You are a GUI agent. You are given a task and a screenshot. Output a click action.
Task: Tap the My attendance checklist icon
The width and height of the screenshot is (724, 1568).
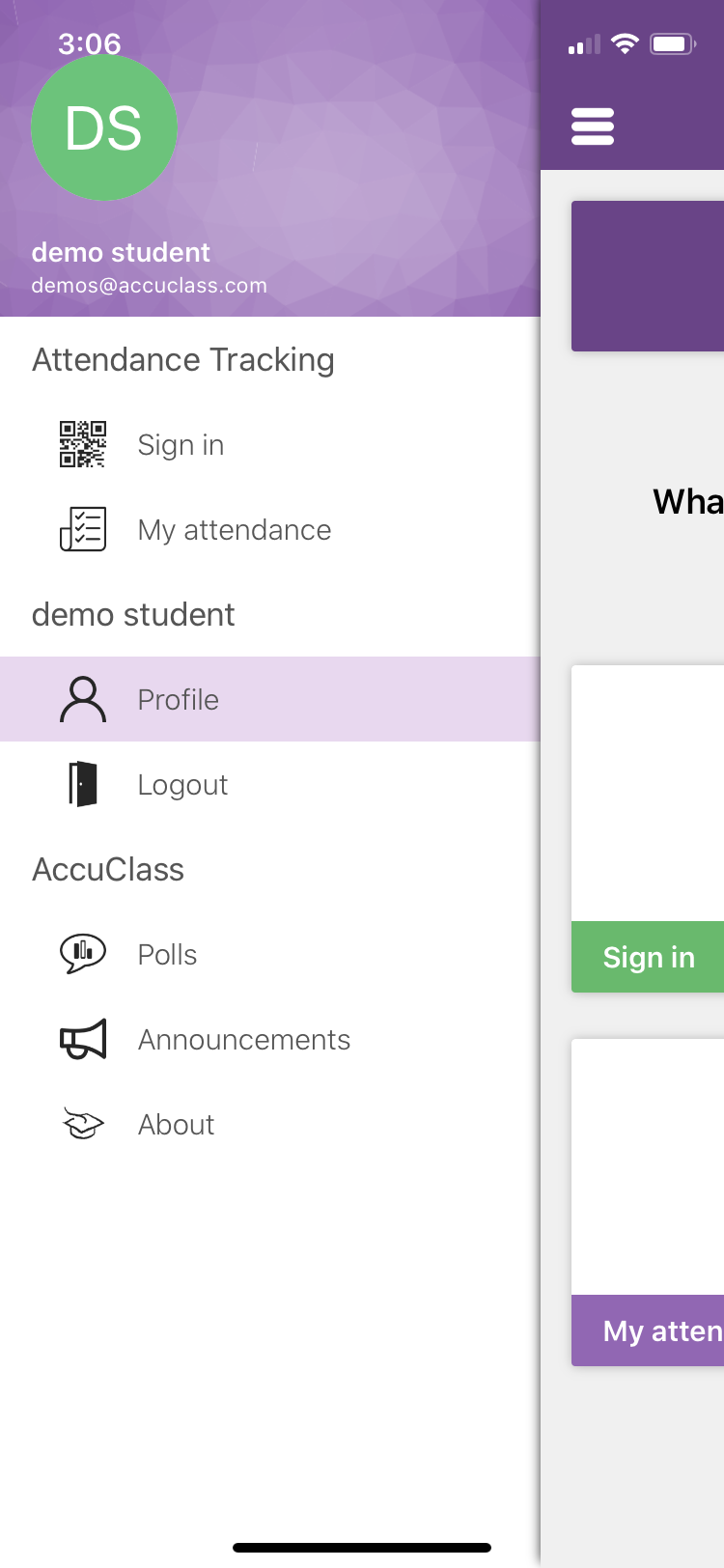[x=83, y=529]
